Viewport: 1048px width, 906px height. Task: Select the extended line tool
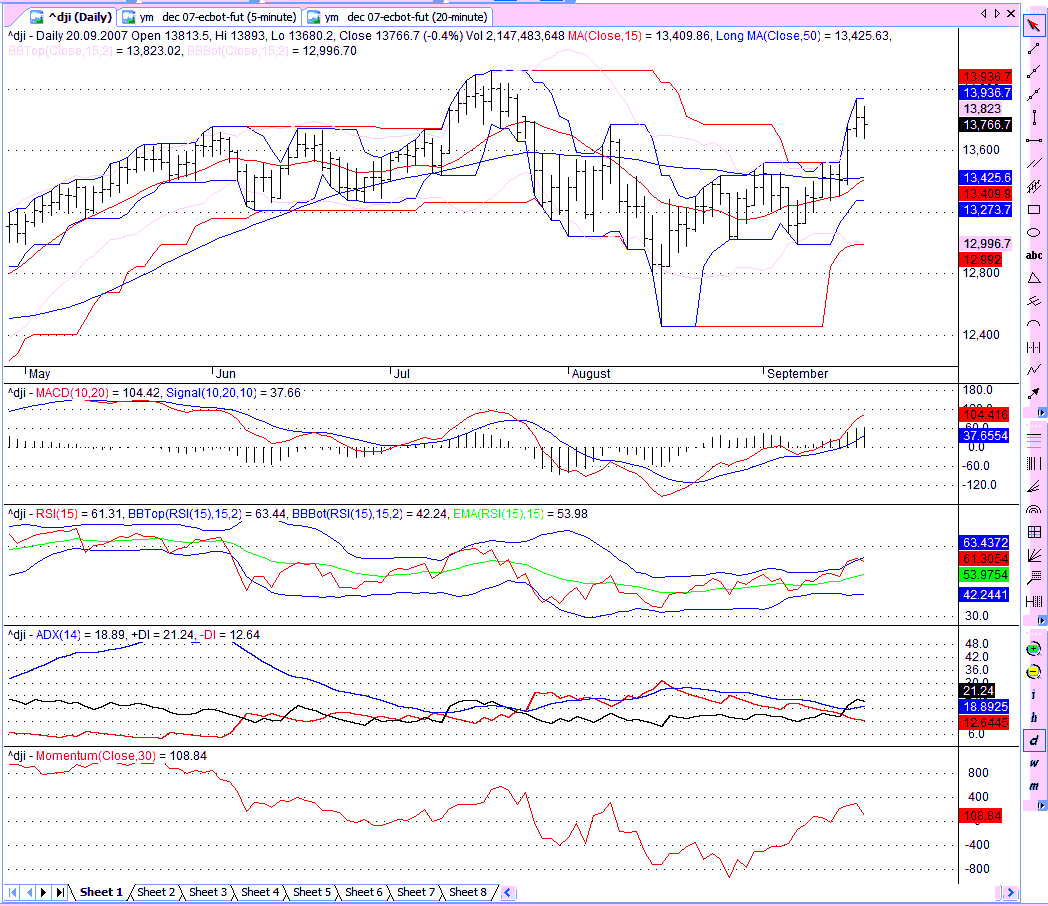[x=1034, y=95]
